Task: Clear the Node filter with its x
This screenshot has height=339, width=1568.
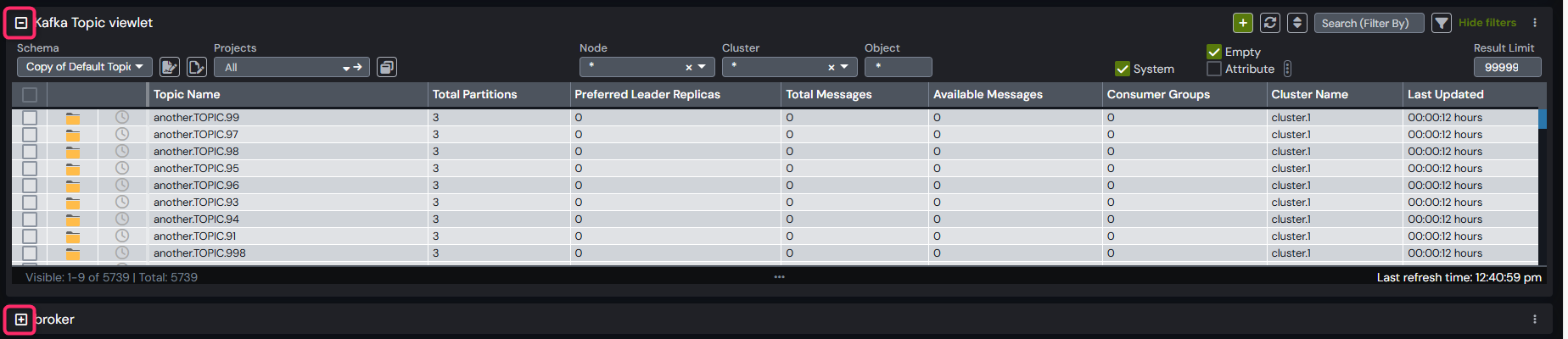Action: click(689, 67)
